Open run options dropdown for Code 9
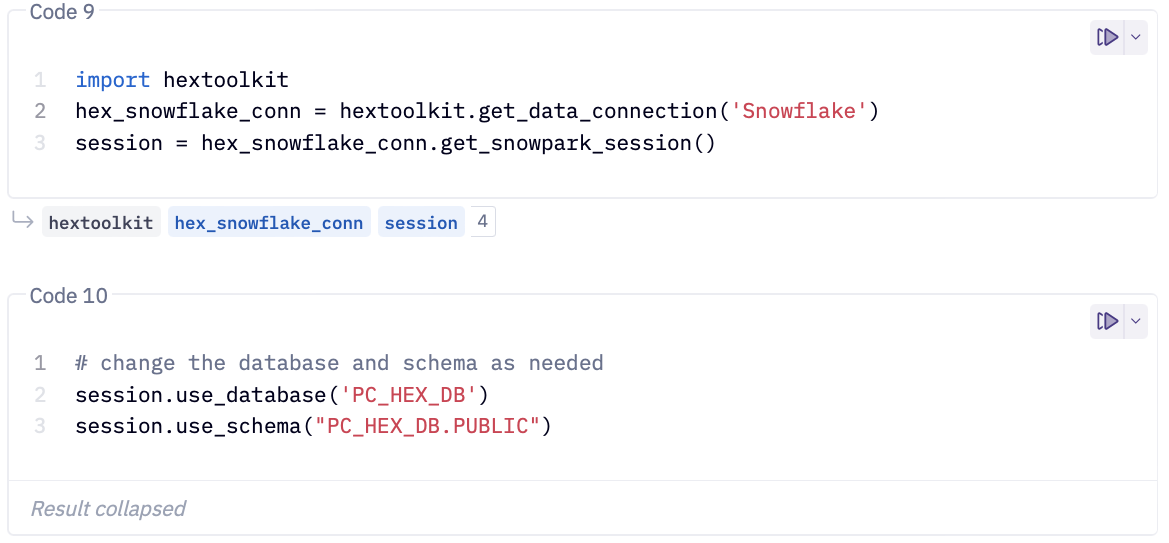Viewport: 1169px width, 543px height. pyautogui.click(x=1135, y=38)
